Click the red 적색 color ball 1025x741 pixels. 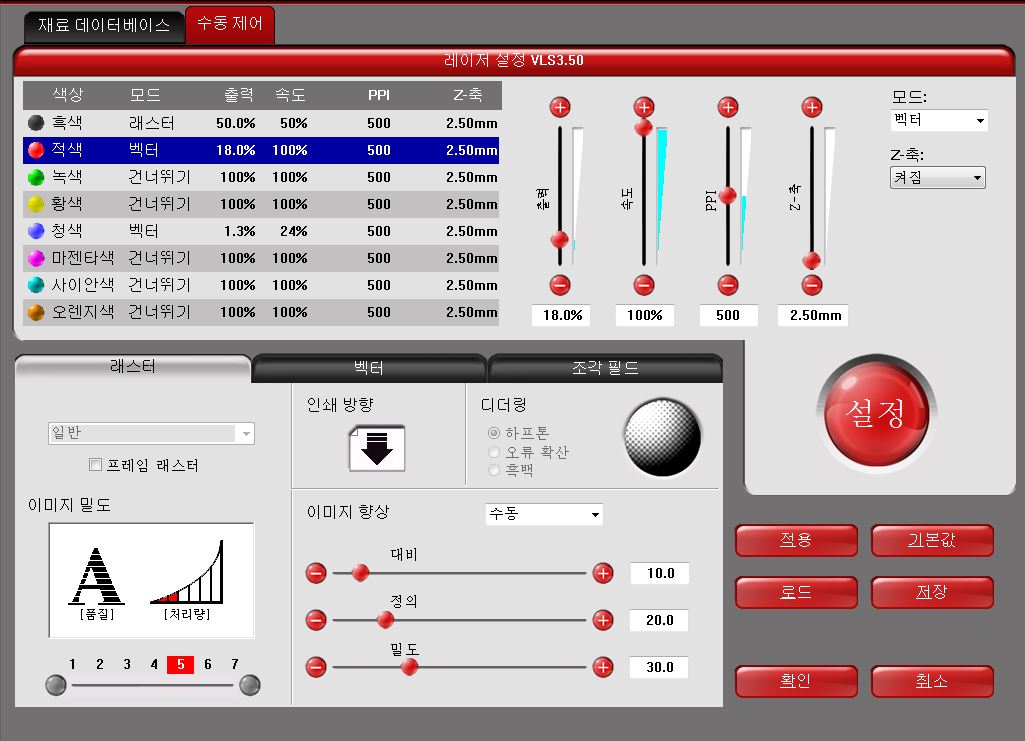tap(36, 150)
